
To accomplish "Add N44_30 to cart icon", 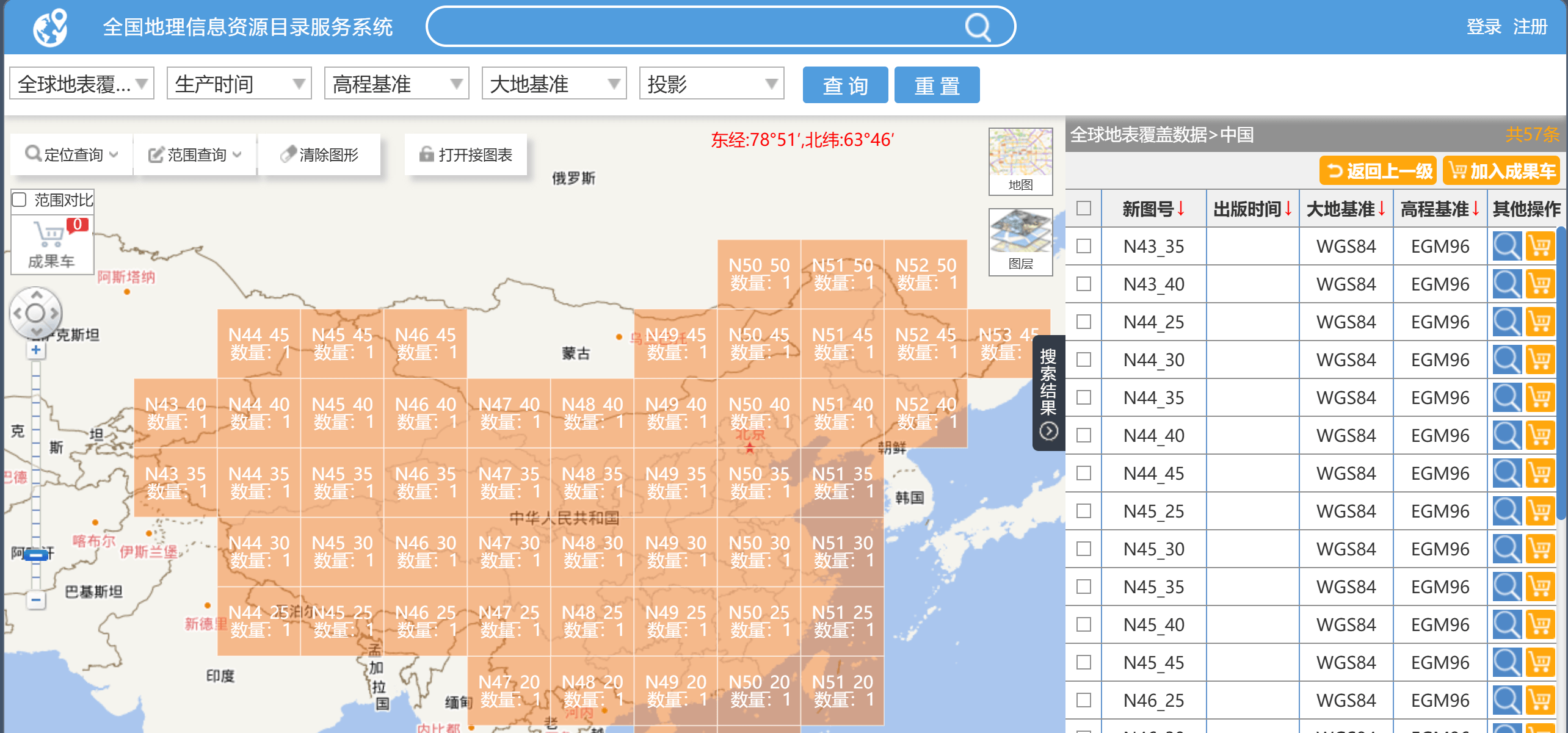I will click(1540, 359).
